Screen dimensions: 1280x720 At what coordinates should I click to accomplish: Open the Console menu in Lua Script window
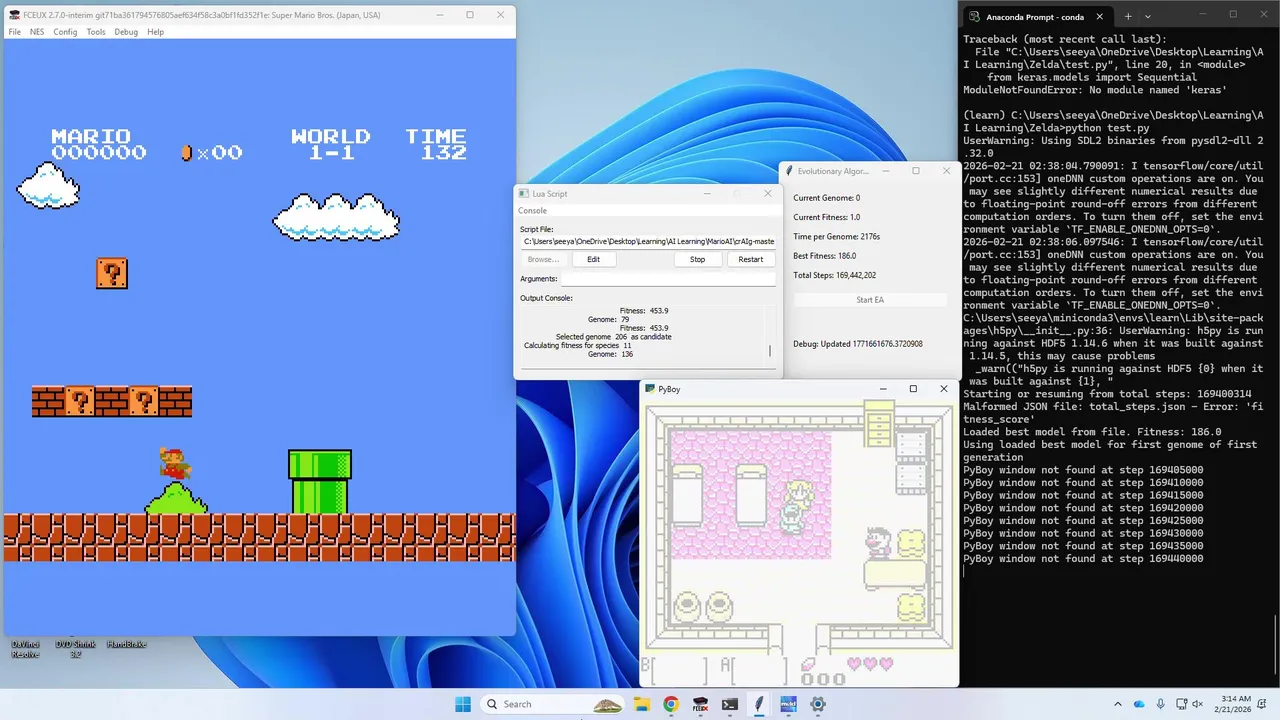(532, 210)
